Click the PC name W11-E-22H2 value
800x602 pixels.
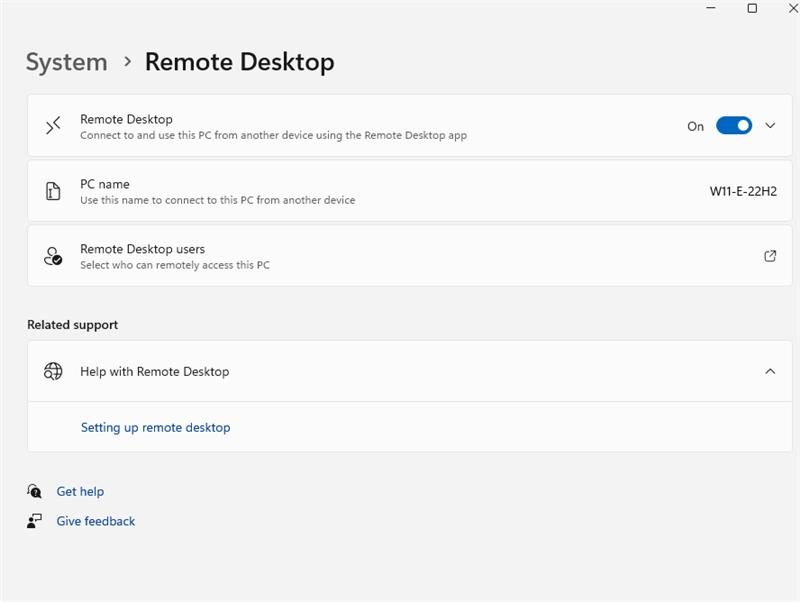tap(743, 191)
